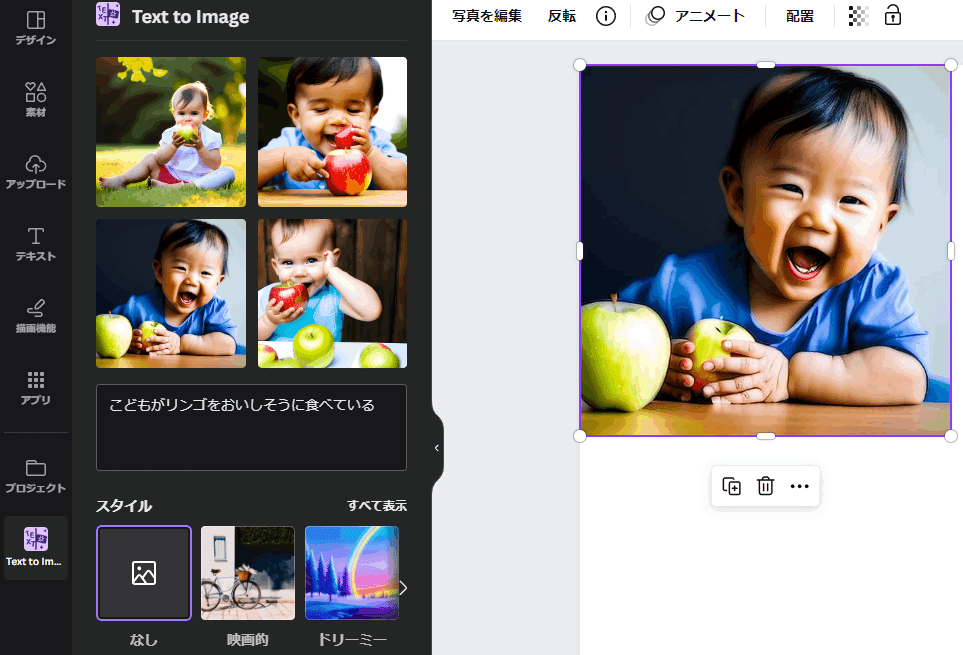Viewport: 963px width, 655px height.
Task: Click the bottom-right corner handle of image
Action: coord(951,436)
